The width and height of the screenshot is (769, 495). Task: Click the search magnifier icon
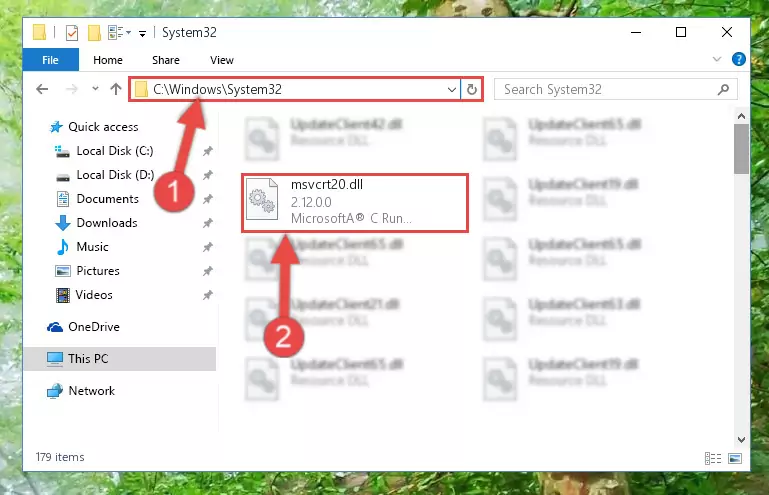pos(723,89)
